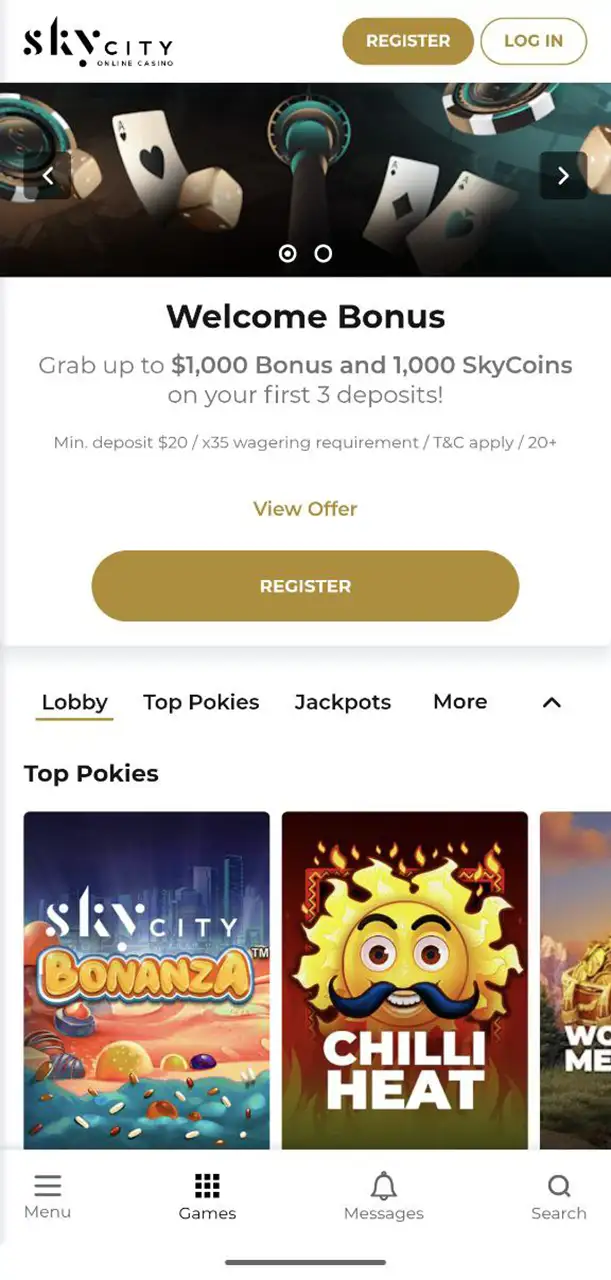The height and width of the screenshot is (1280, 611).
Task: Tap the Games grid icon
Action: (x=207, y=1187)
